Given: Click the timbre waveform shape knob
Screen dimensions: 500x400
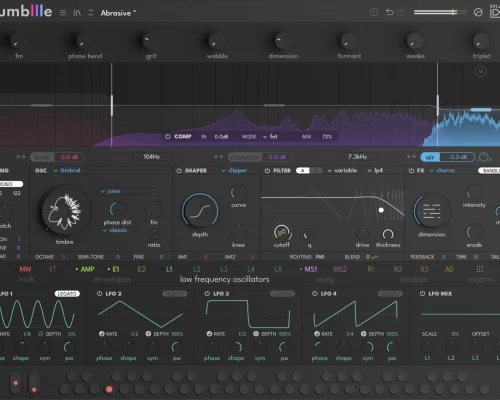Looking at the screenshot, I should 65,211.
